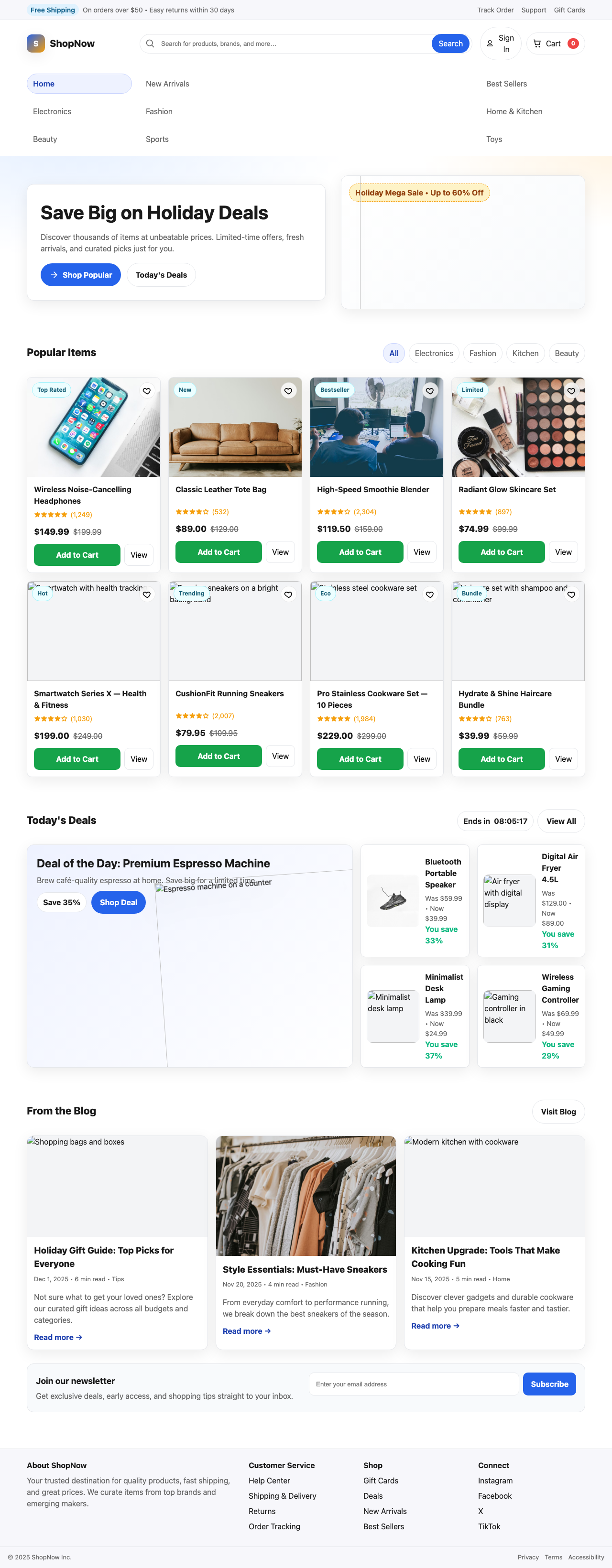Image resolution: width=612 pixels, height=1568 pixels.
Task: Filter Popular Items by Electronics
Action: (x=434, y=354)
